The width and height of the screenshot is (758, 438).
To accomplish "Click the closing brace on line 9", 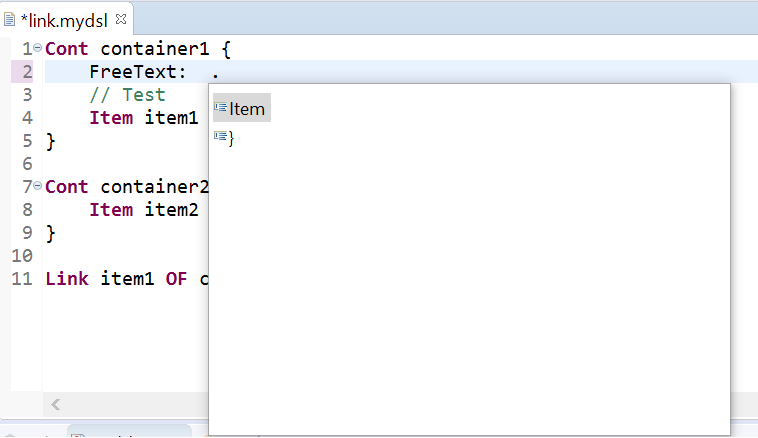I will coord(51,233).
